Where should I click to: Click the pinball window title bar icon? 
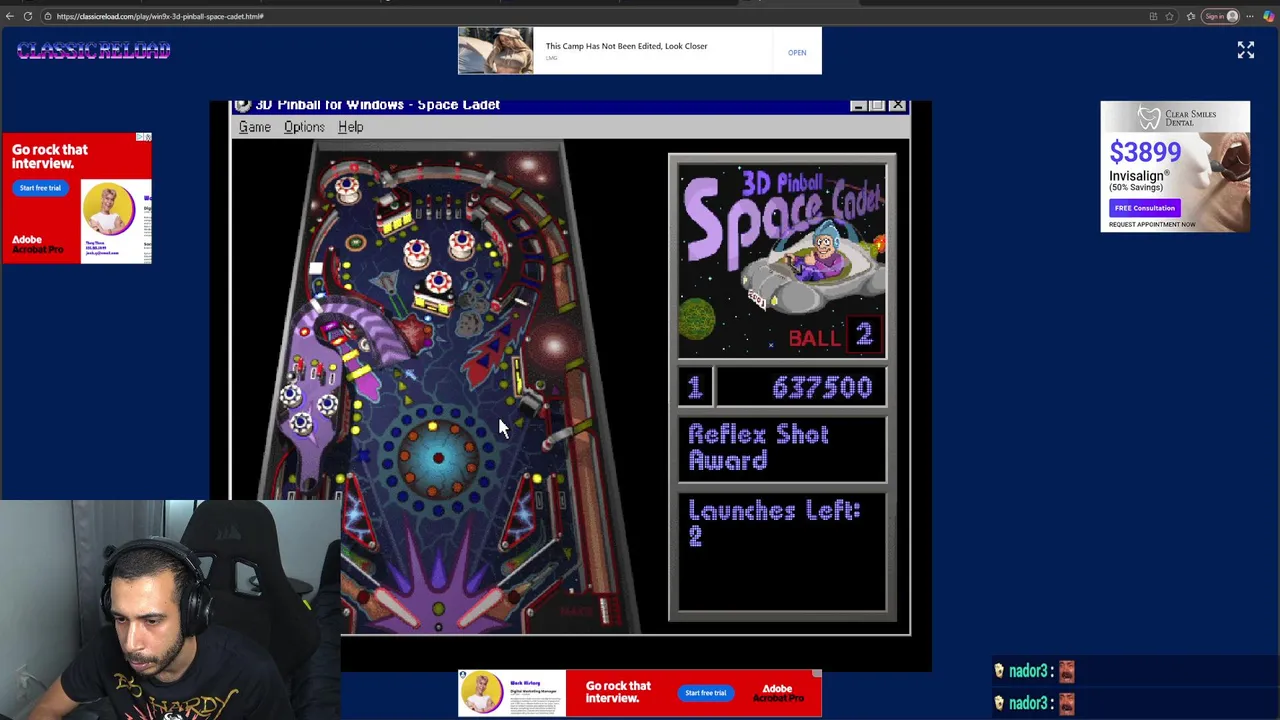click(x=242, y=105)
